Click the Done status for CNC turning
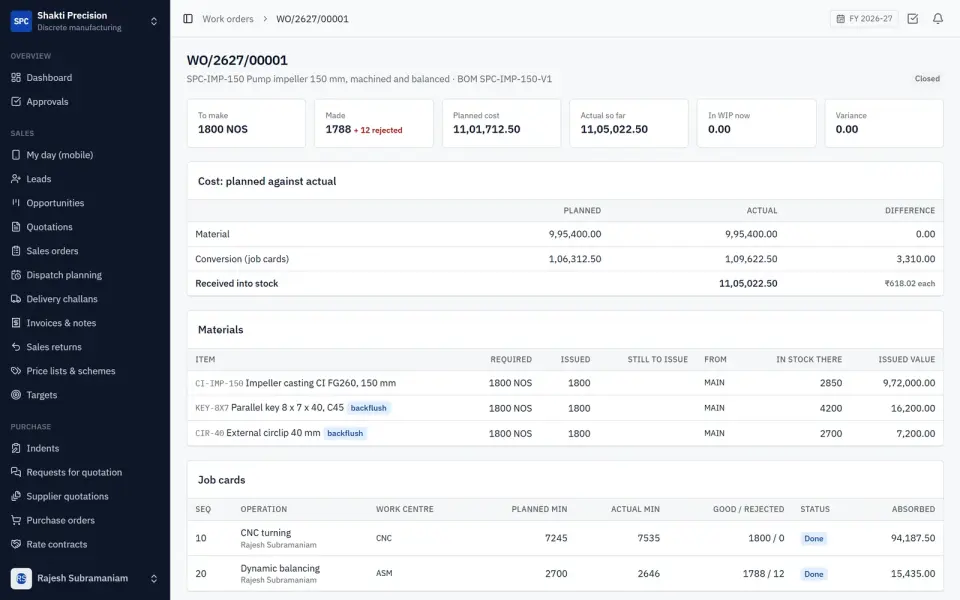The width and height of the screenshot is (960, 600). click(814, 538)
